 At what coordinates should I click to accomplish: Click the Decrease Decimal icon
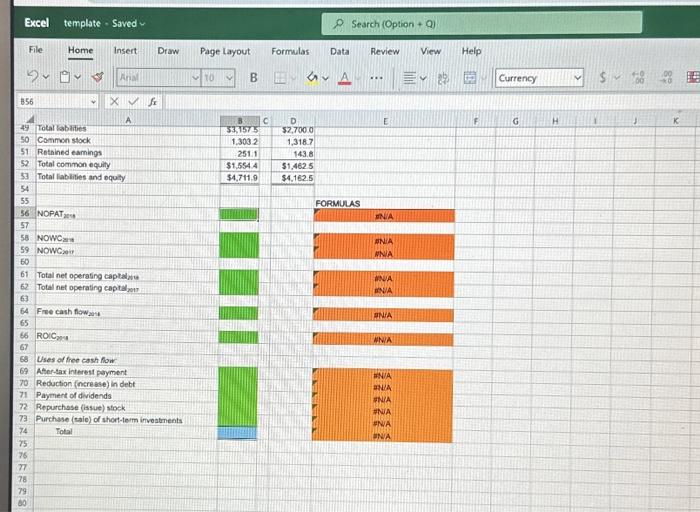click(667, 77)
